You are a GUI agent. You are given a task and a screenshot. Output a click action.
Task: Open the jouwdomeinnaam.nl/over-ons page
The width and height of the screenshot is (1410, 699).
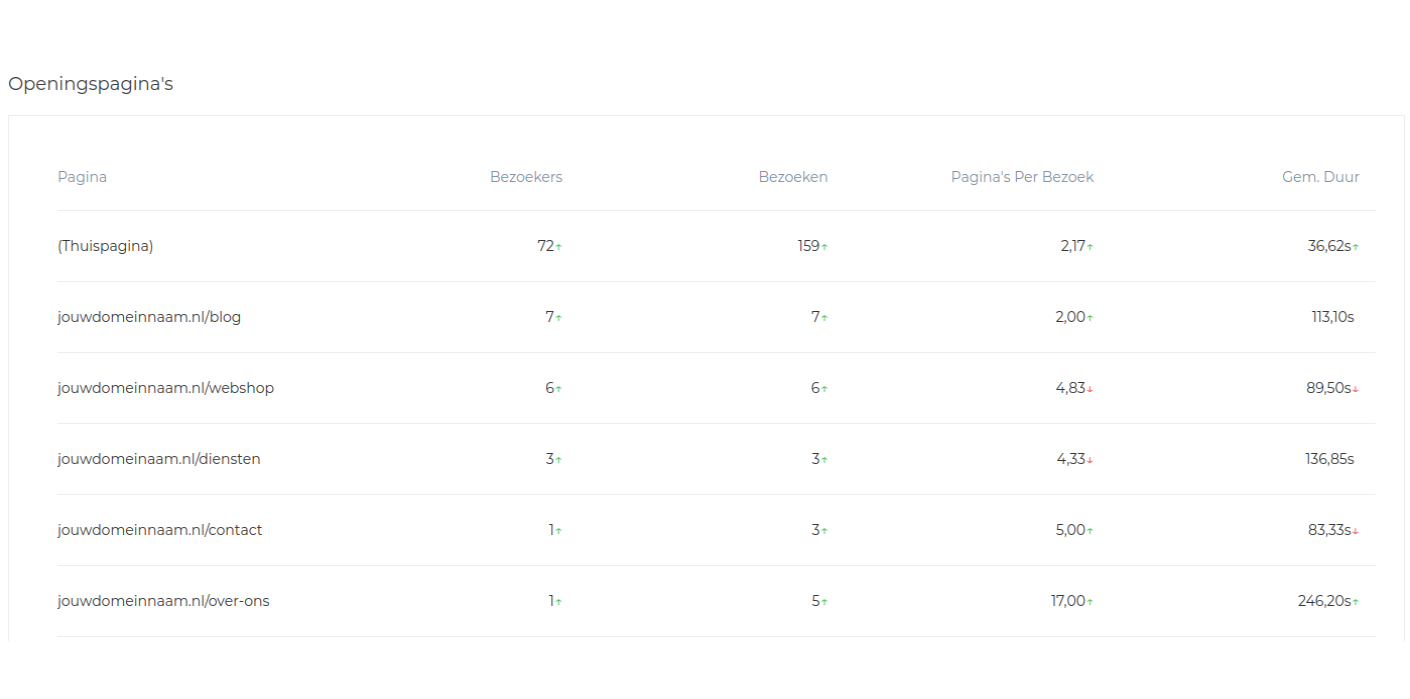163,601
